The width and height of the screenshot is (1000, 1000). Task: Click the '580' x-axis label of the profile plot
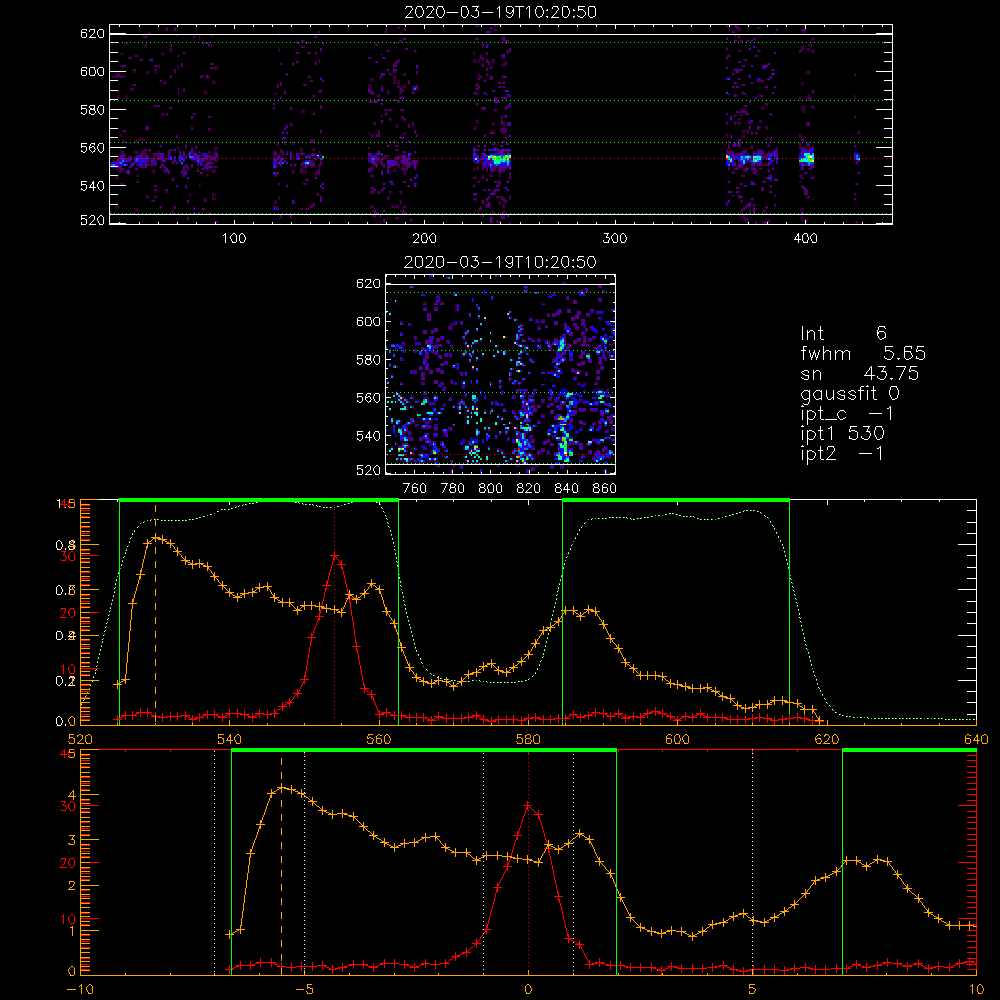pos(528,739)
